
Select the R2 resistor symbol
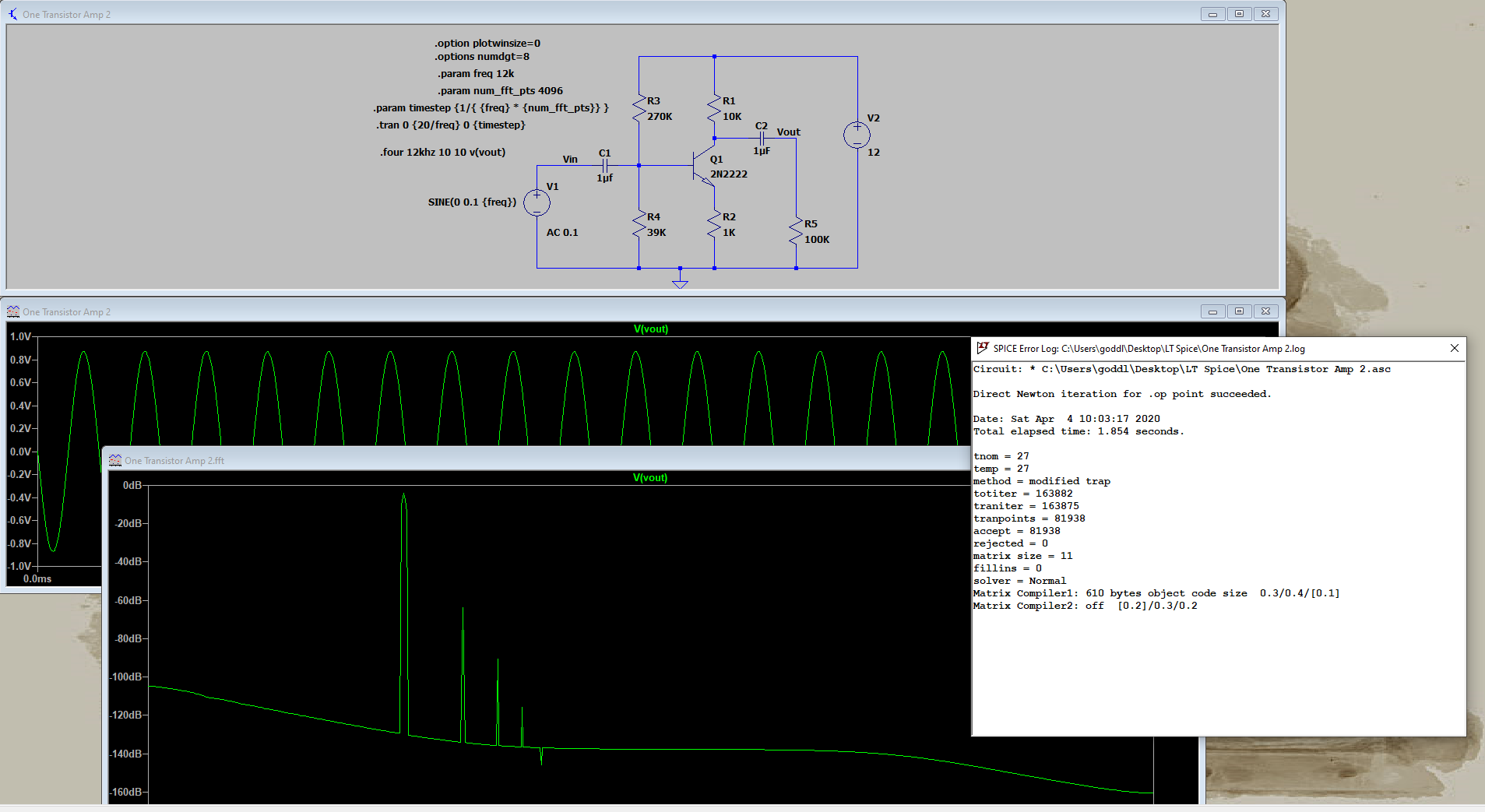tap(714, 224)
